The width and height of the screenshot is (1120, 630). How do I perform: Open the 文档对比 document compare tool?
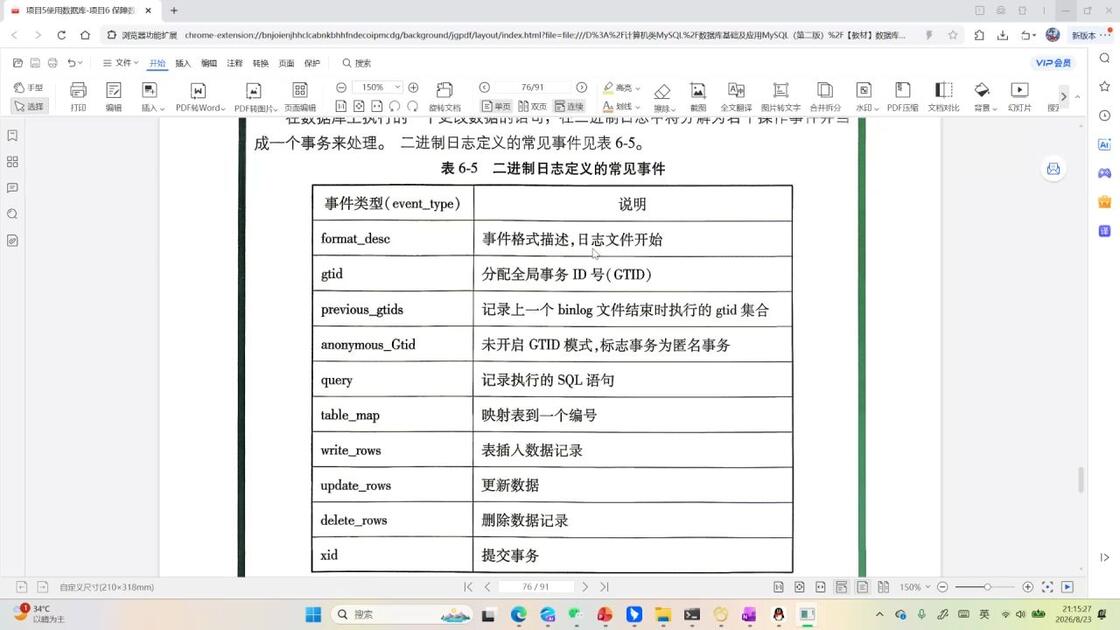(x=943, y=96)
